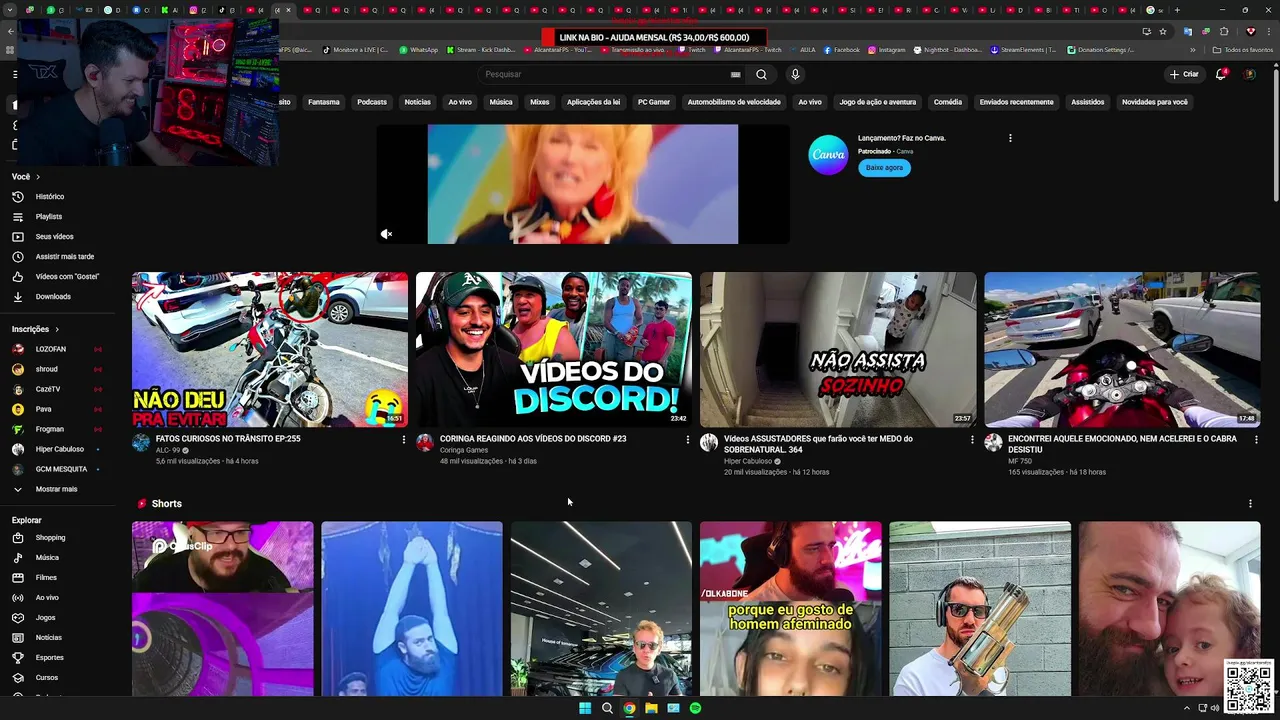The height and width of the screenshot is (720, 1280).
Task: Click the Notícias icon in Explorar
Action: coord(17,637)
